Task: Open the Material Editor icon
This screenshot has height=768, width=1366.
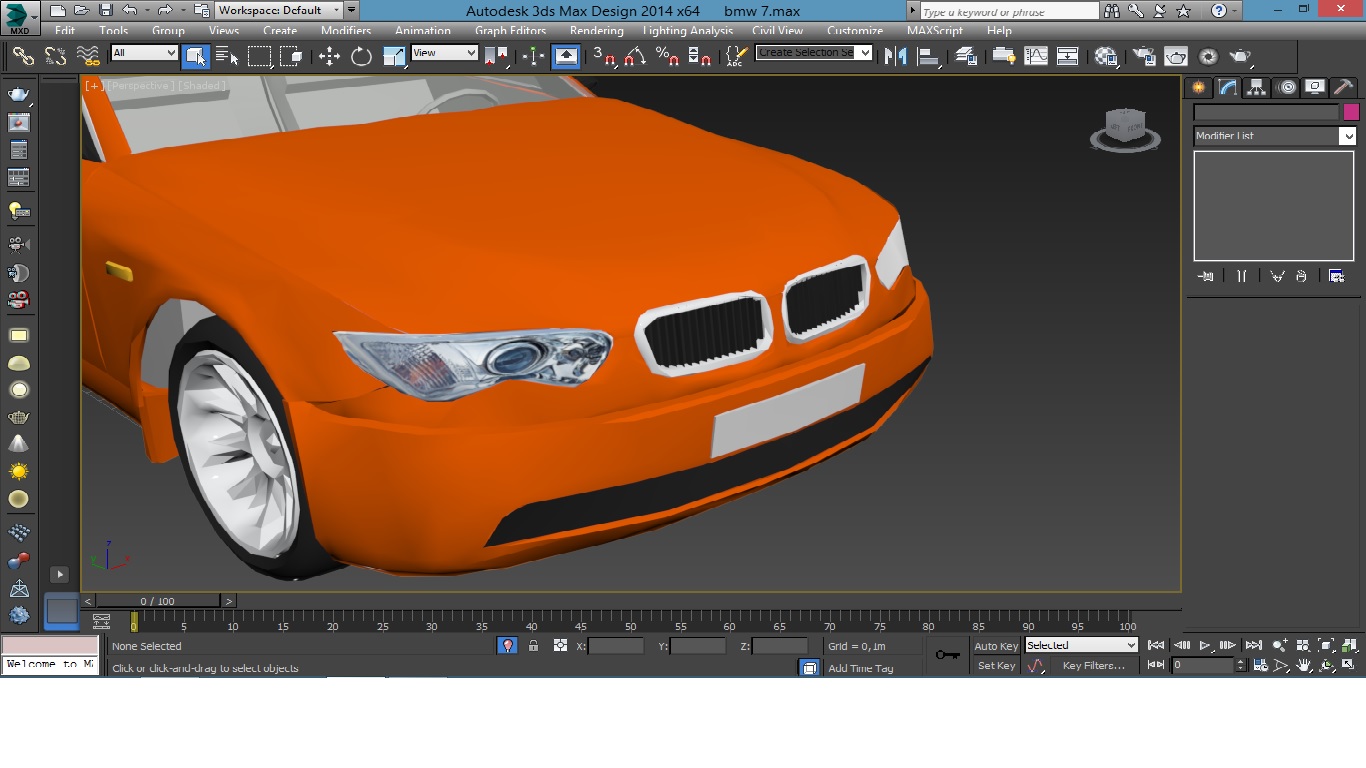Action: [1106, 57]
